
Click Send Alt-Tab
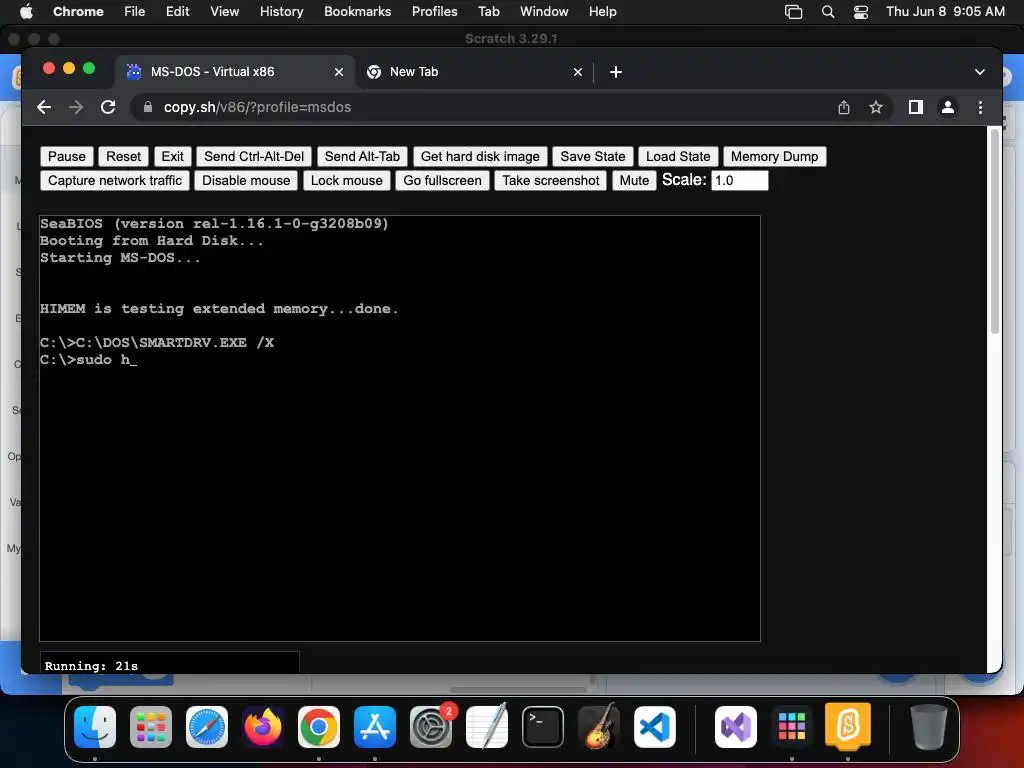(x=362, y=157)
